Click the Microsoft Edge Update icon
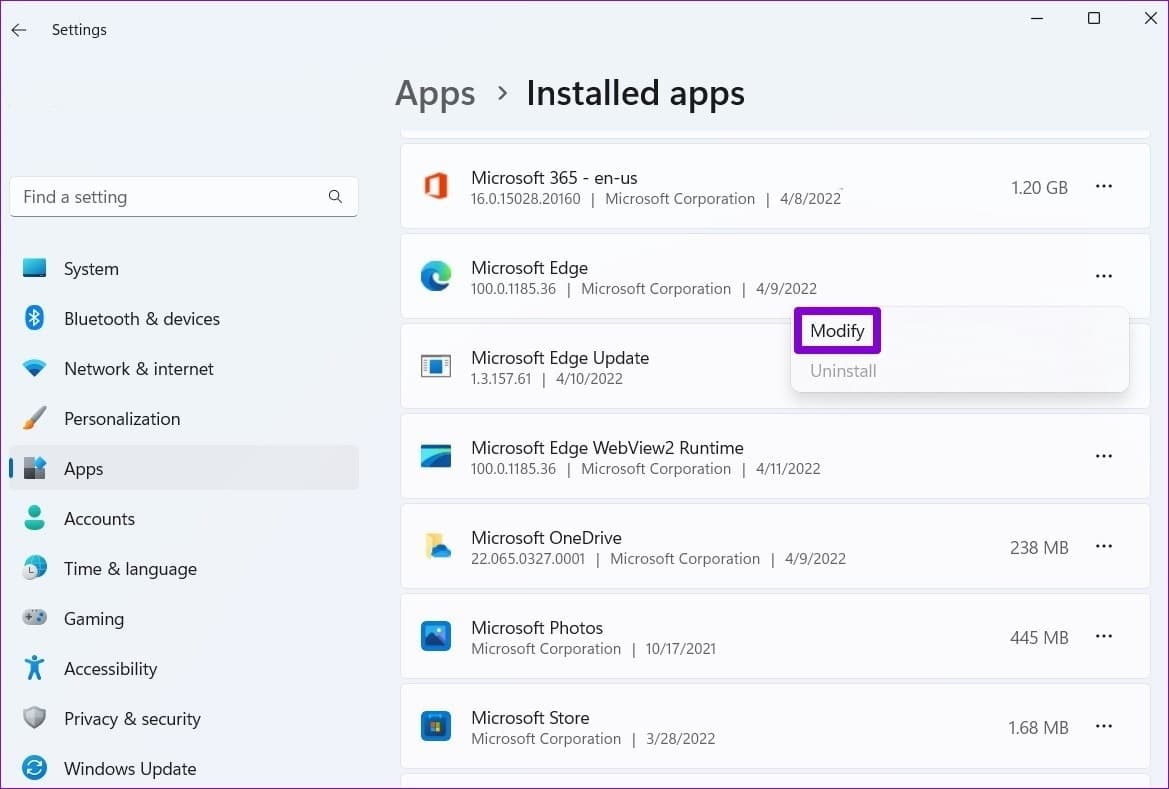The height and width of the screenshot is (789, 1169). point(435,367)
